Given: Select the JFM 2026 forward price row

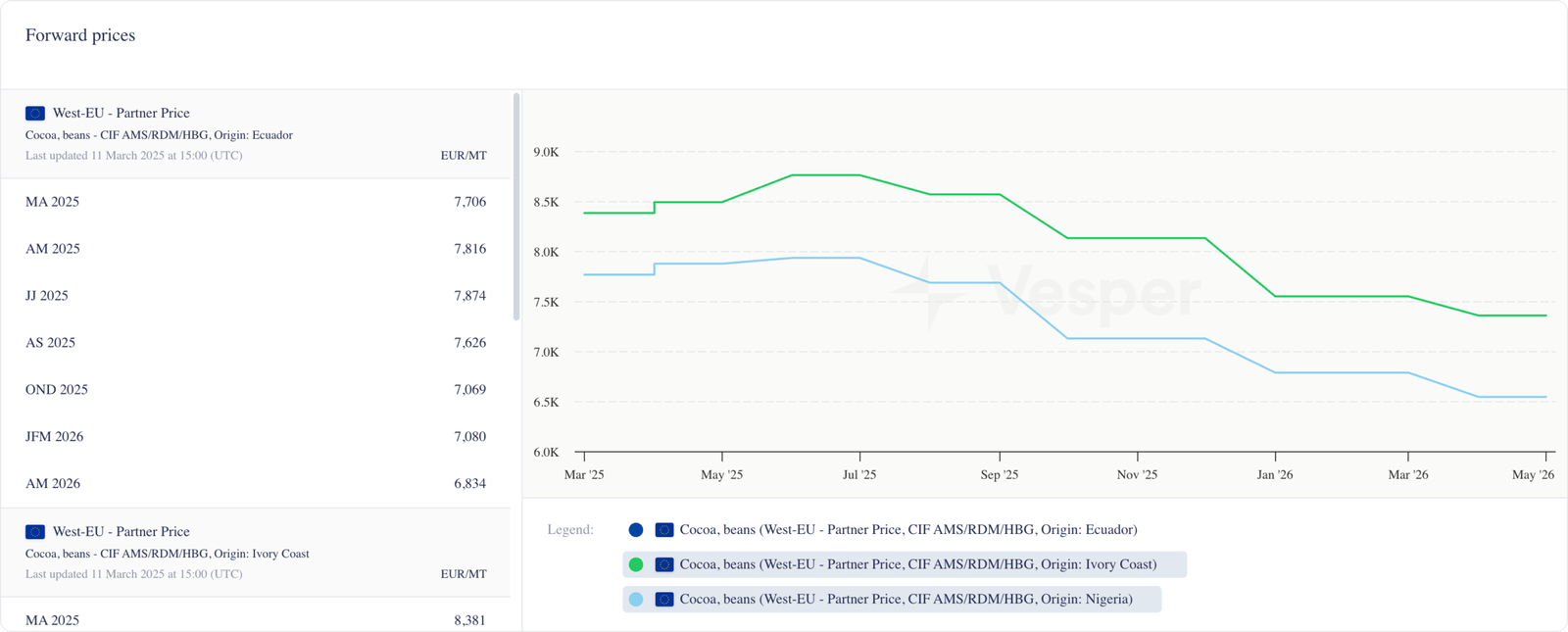Looking at the screenshot, I should [255, 437].
